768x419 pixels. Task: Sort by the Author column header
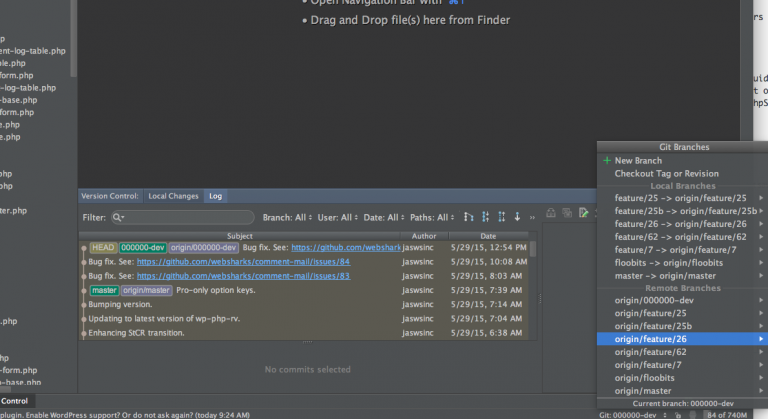click(424, 236)
